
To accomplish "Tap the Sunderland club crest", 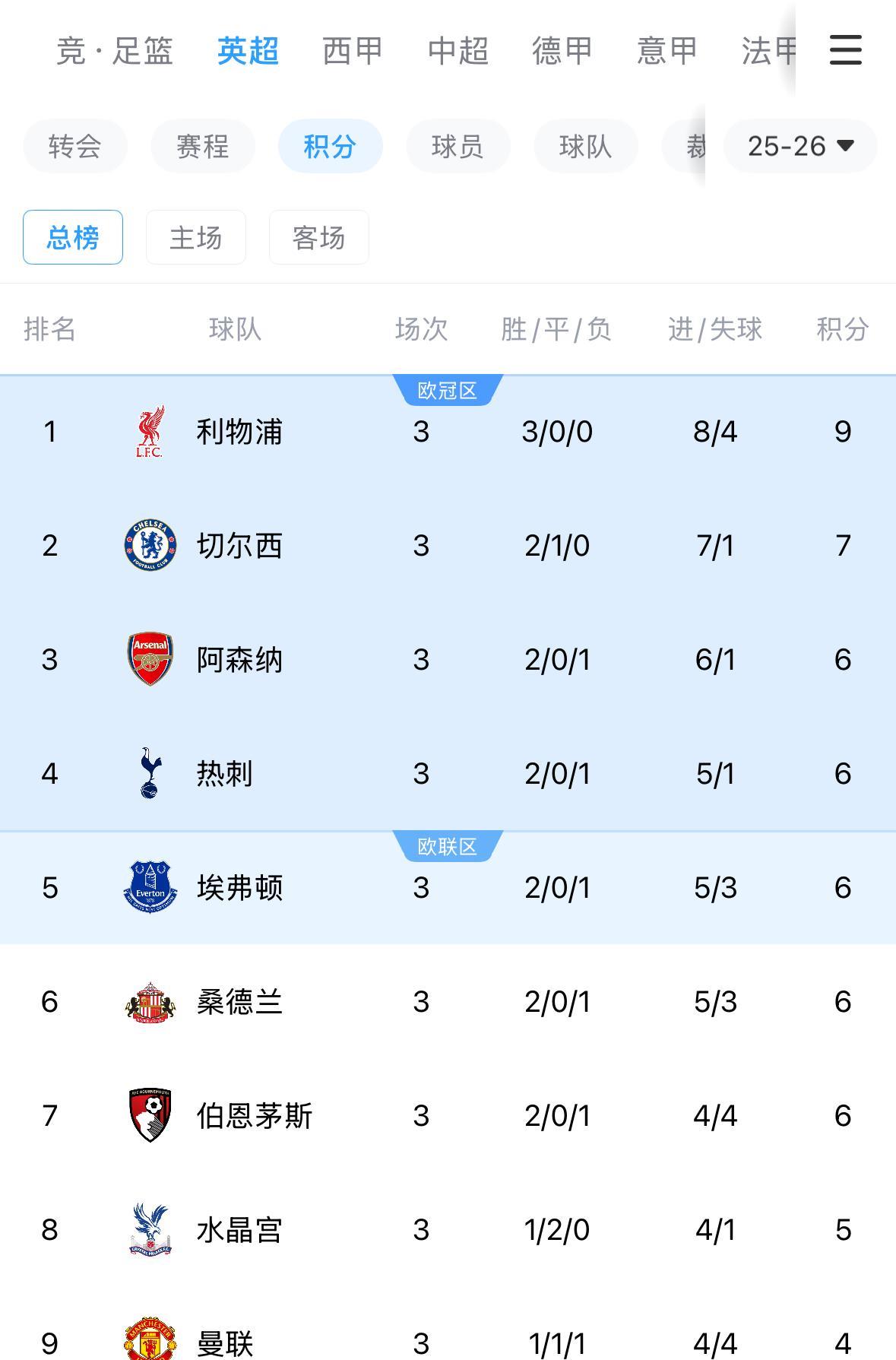I will (x=150, y=1002).
